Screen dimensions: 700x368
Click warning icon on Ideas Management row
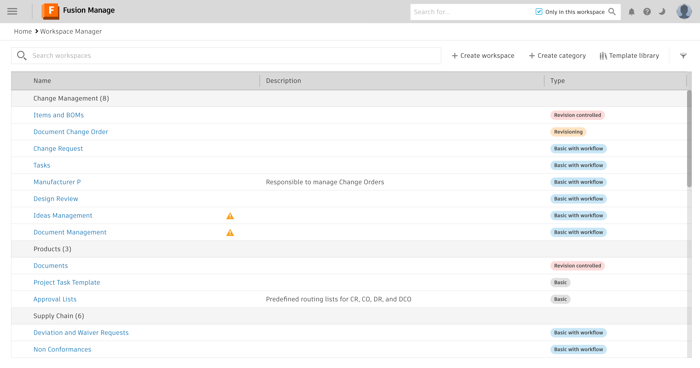230,216
